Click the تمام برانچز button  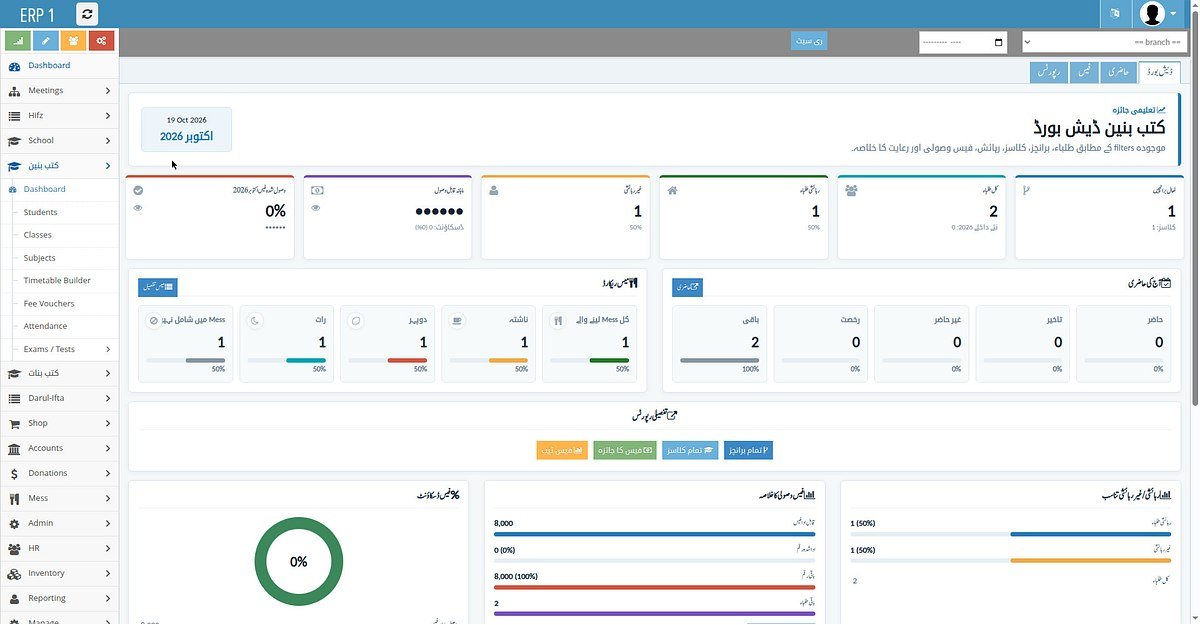pyautogui.click(x=748, y=450)
